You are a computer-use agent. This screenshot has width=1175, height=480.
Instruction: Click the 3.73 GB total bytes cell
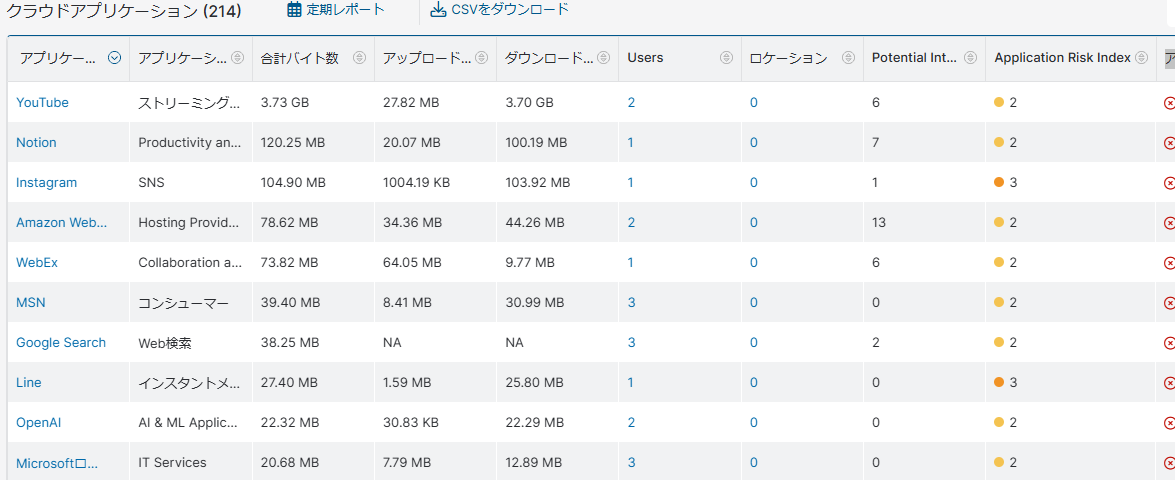tap(285, 102)
